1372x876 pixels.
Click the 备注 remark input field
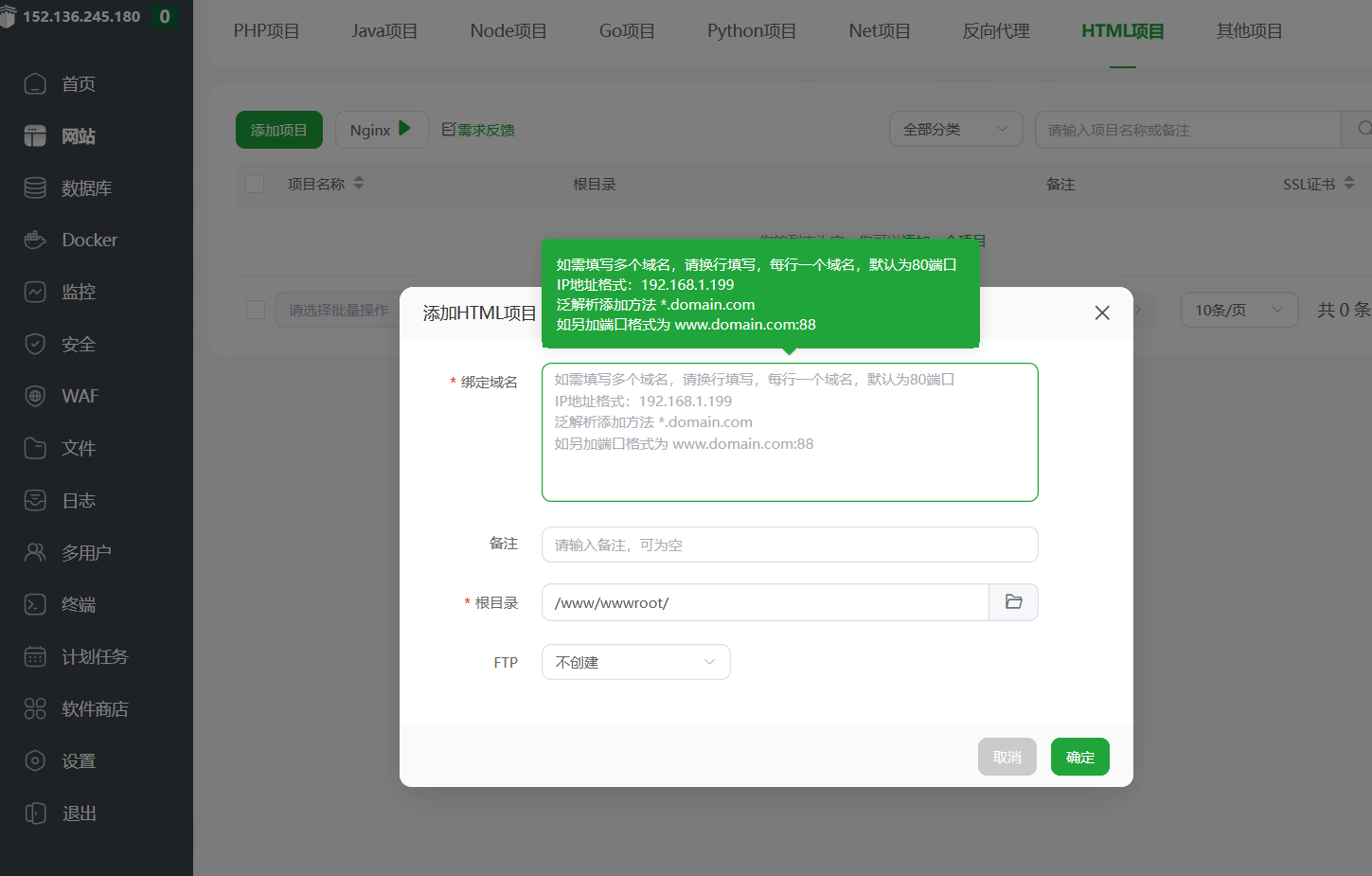pos(790,545)
